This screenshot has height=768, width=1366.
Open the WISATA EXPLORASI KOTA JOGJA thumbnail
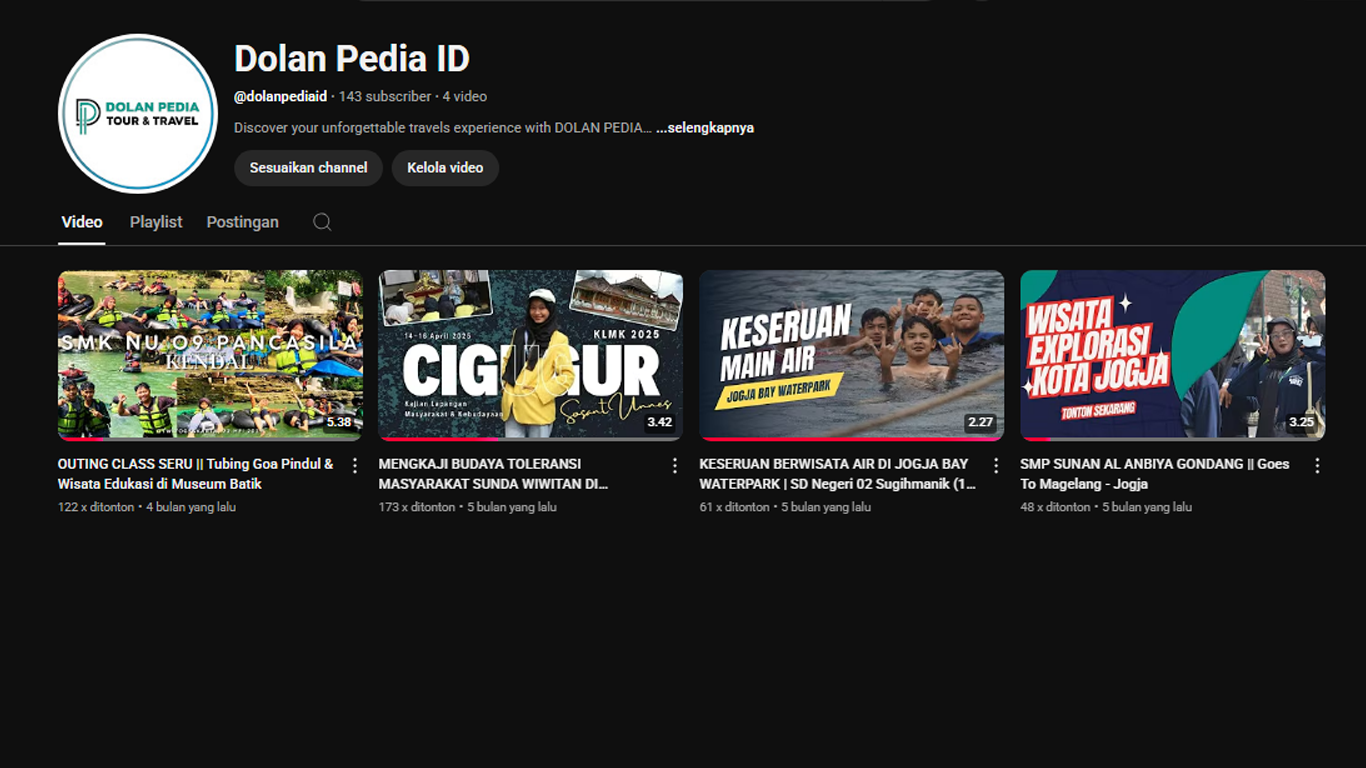pyautogui.click(x=1173, y=354)
